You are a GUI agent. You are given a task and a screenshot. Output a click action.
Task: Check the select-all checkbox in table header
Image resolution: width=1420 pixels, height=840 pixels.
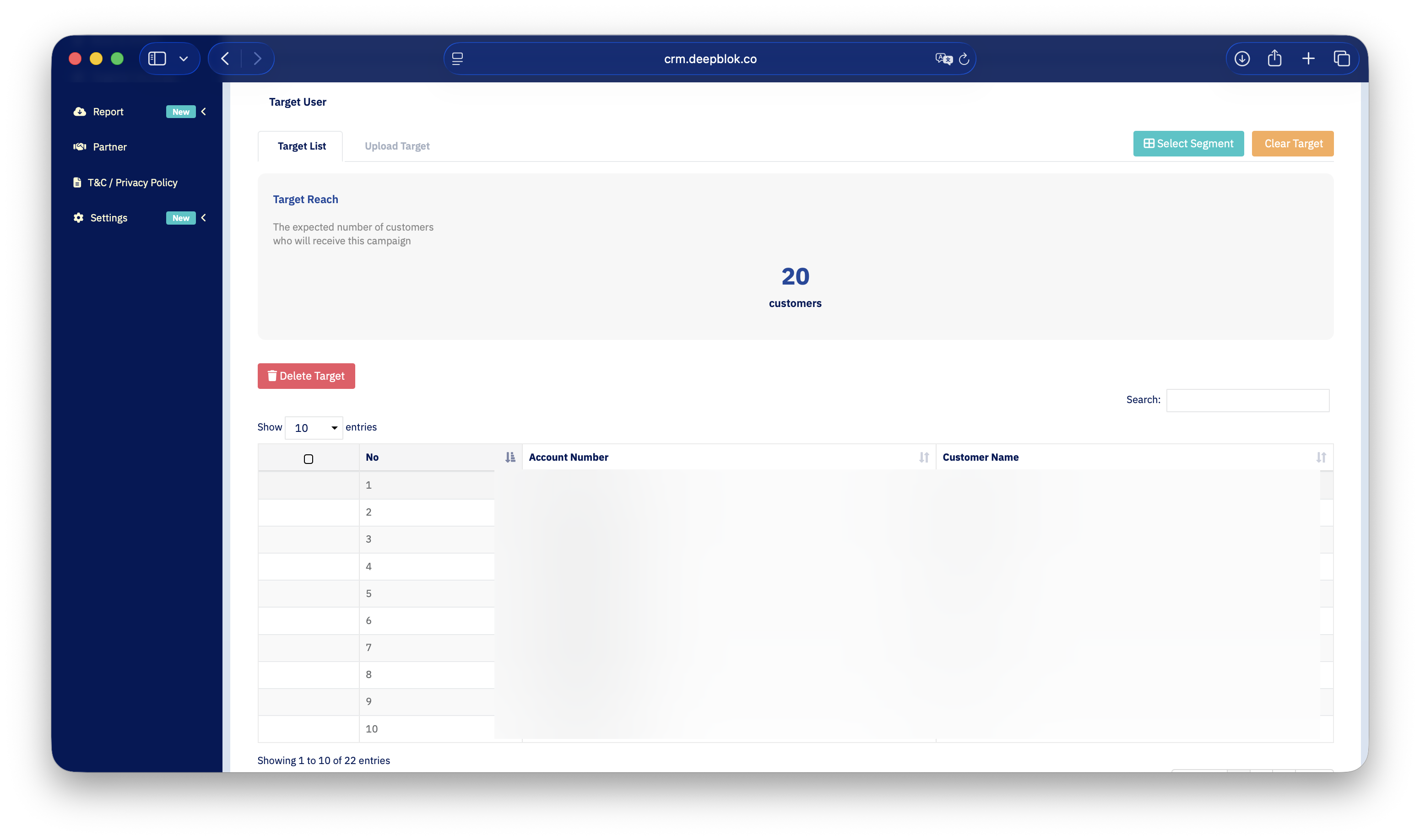click(x=308, y=459)
